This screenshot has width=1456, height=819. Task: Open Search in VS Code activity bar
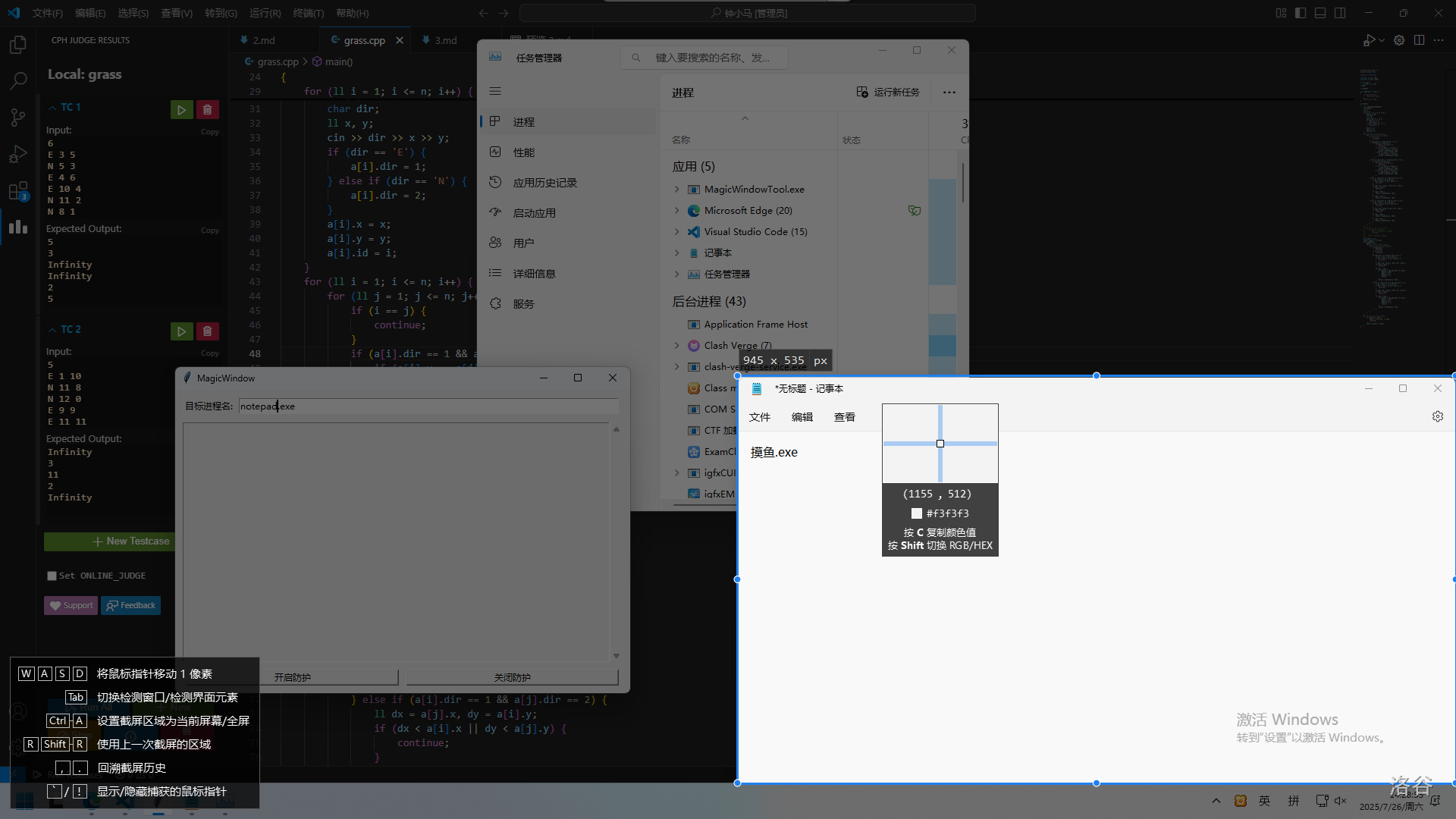18,80
